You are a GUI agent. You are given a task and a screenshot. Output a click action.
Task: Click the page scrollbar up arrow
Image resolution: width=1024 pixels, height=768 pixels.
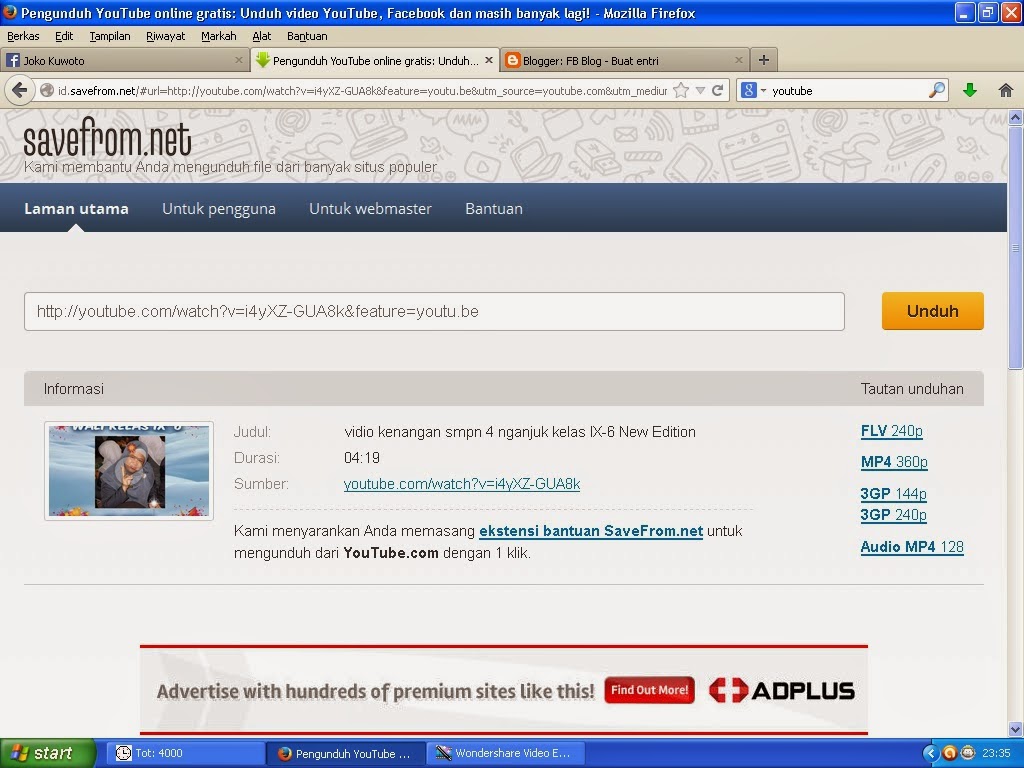(x=1016, y=118)
